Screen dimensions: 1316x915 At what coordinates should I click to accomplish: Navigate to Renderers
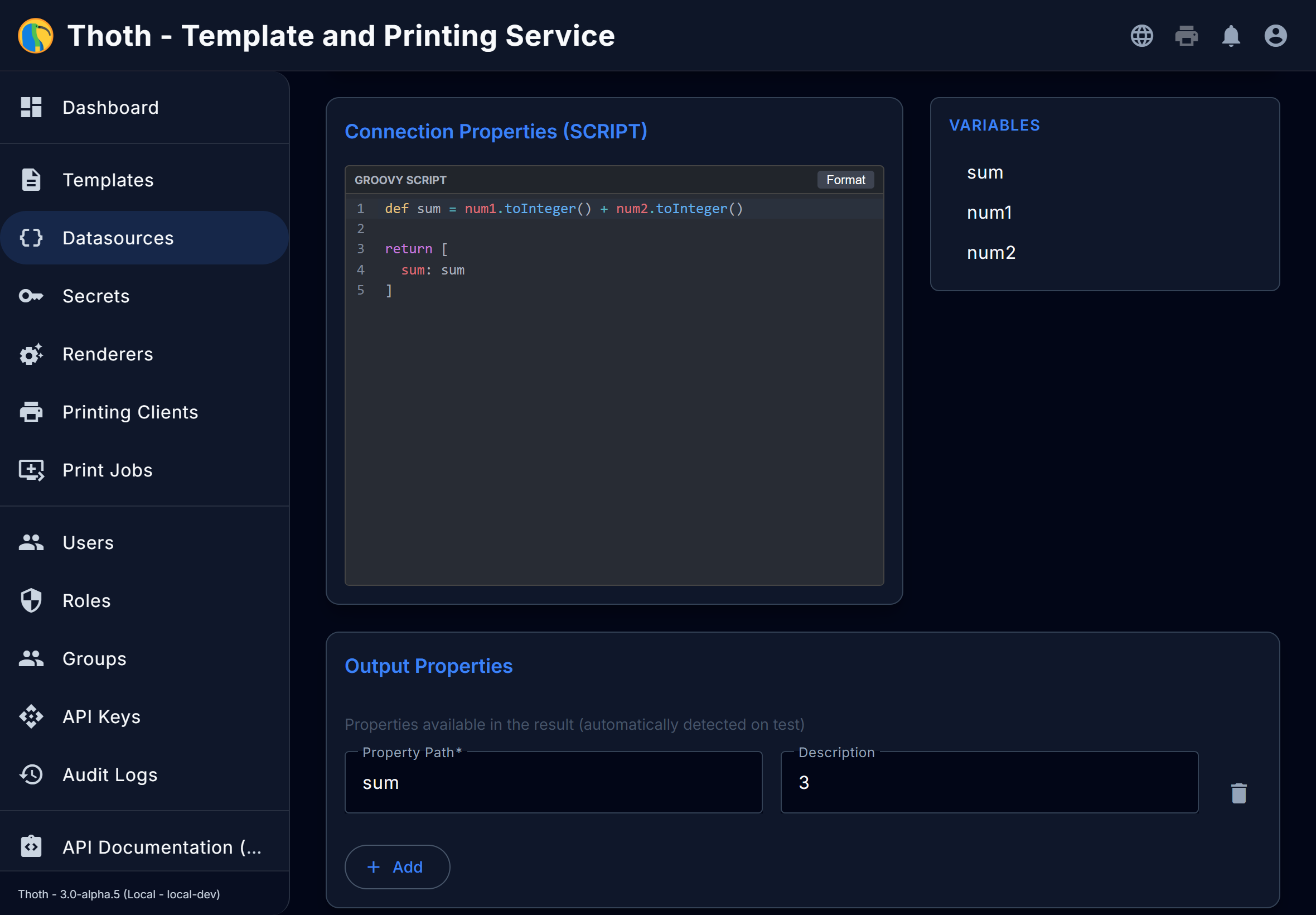coord(144,354)
